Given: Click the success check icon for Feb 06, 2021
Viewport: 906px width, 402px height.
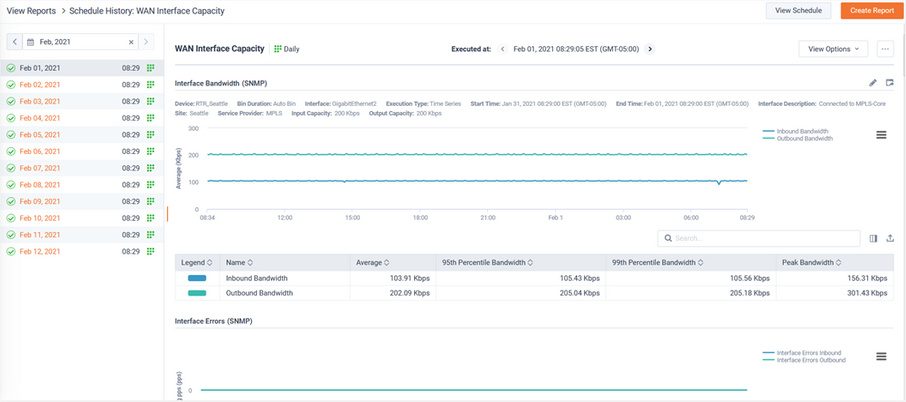Looking at the screenshot, I should pos(10,152).
